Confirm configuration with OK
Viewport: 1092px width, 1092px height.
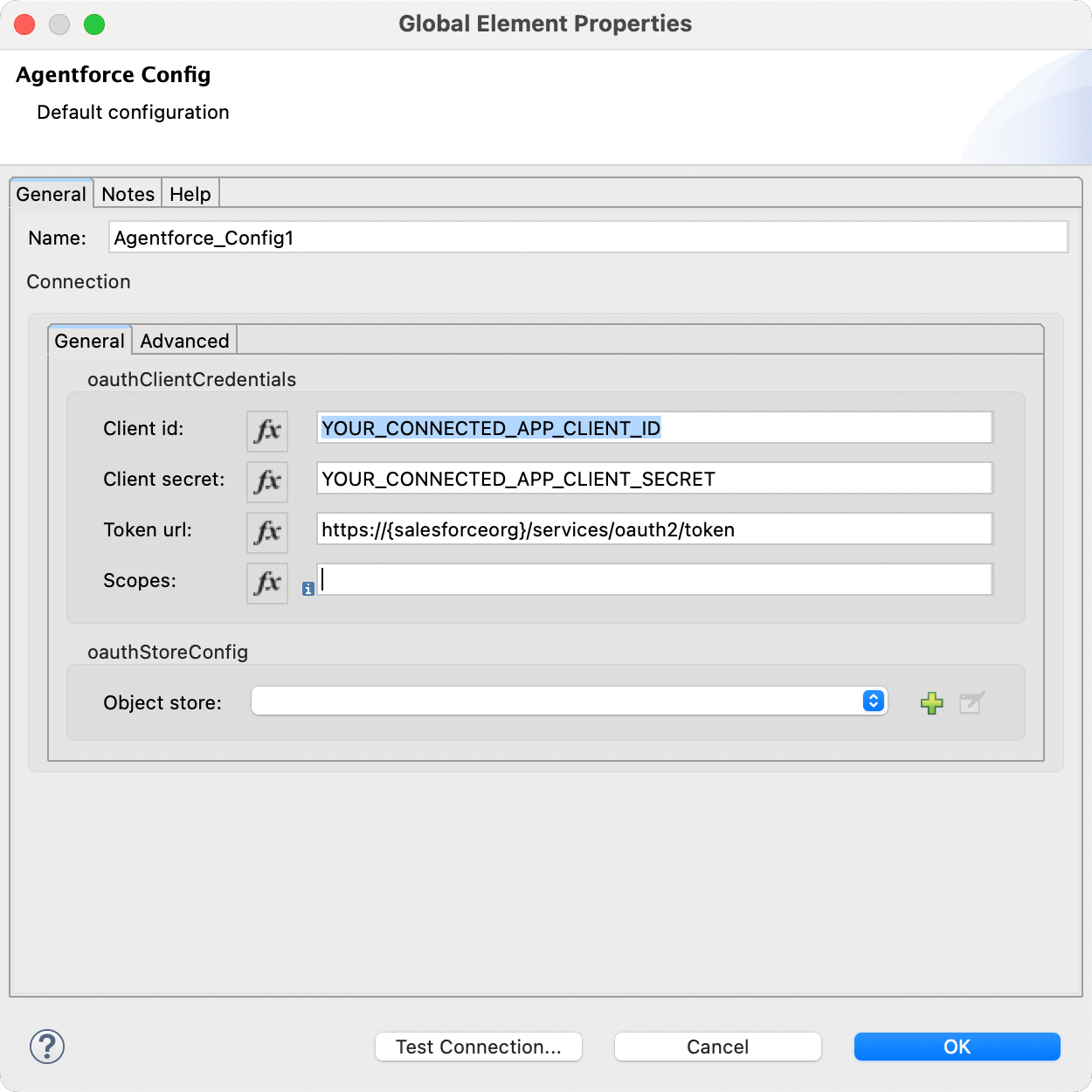pos(957,1047)
